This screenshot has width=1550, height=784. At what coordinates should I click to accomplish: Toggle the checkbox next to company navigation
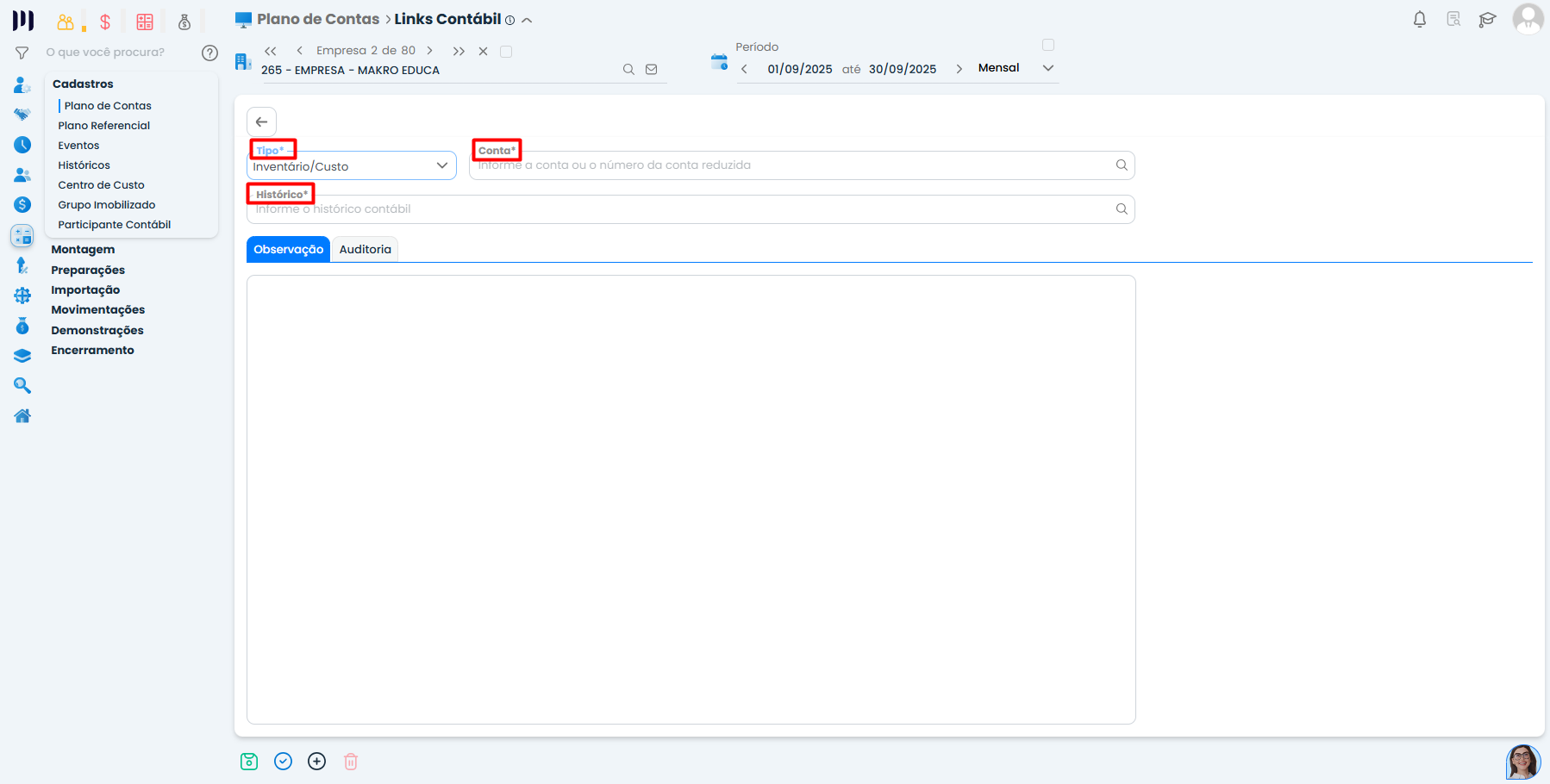pyautogui.click(x=506, y=52)
